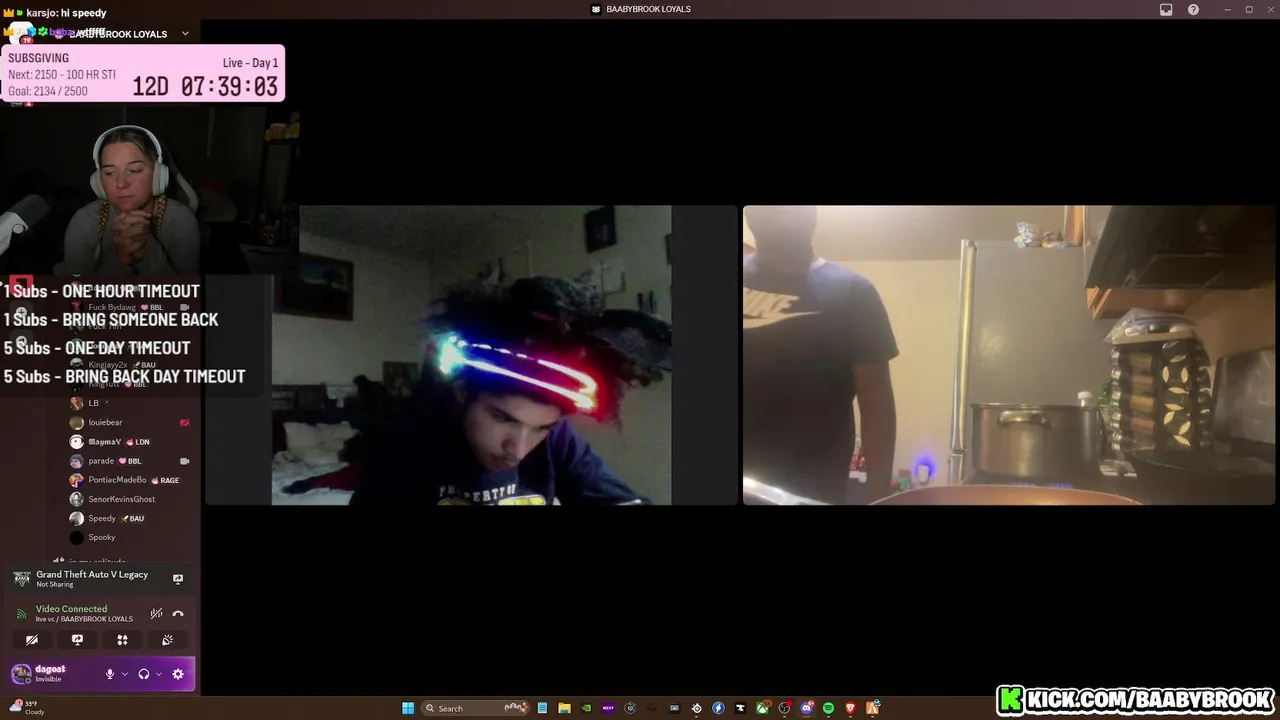Viewport: 1280px width, 720px height.
Task: Open the soundboard button
Action: coord(167,640)
